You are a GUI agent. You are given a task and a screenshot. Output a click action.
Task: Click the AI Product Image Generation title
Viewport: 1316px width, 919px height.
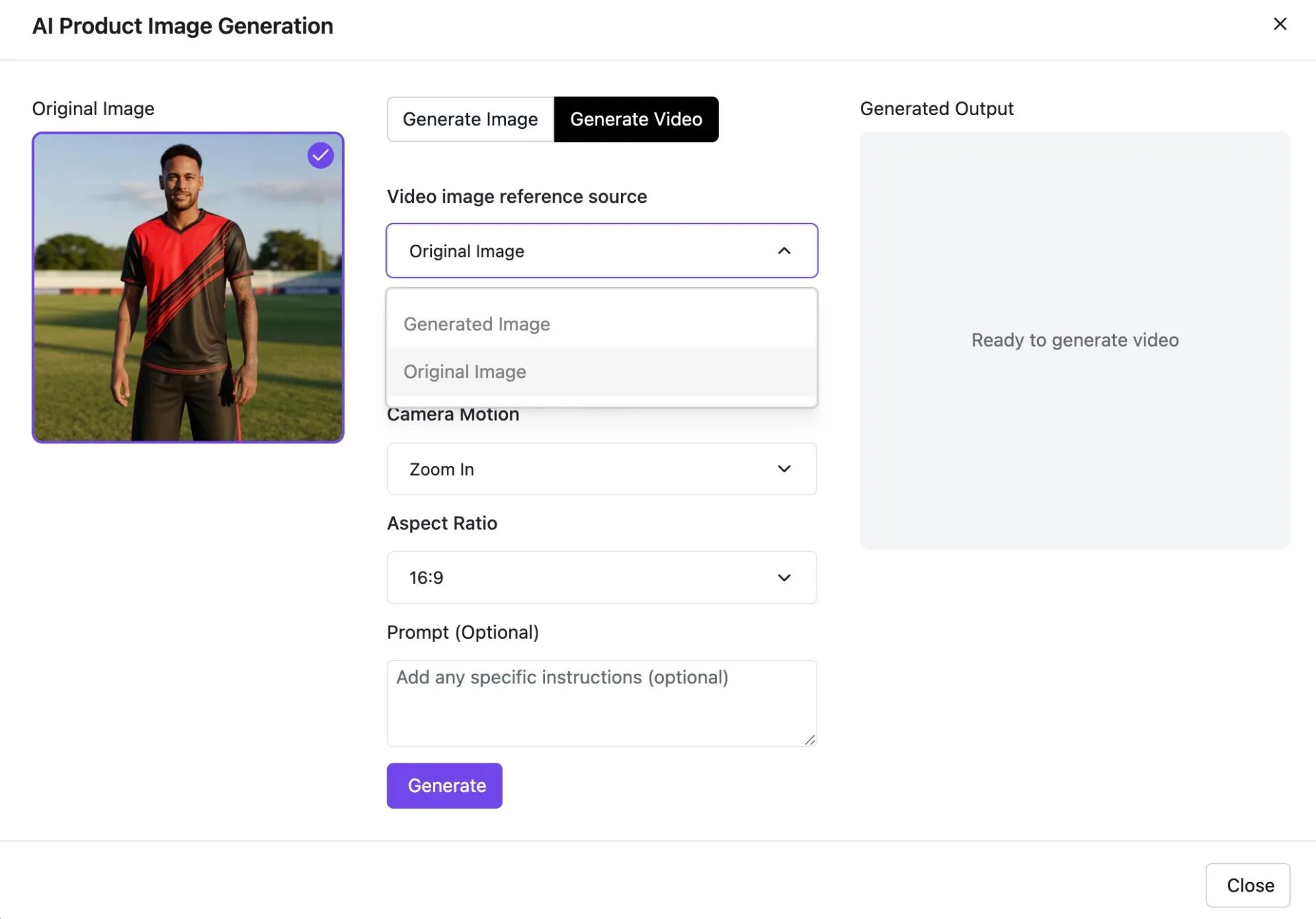point(182,26)
